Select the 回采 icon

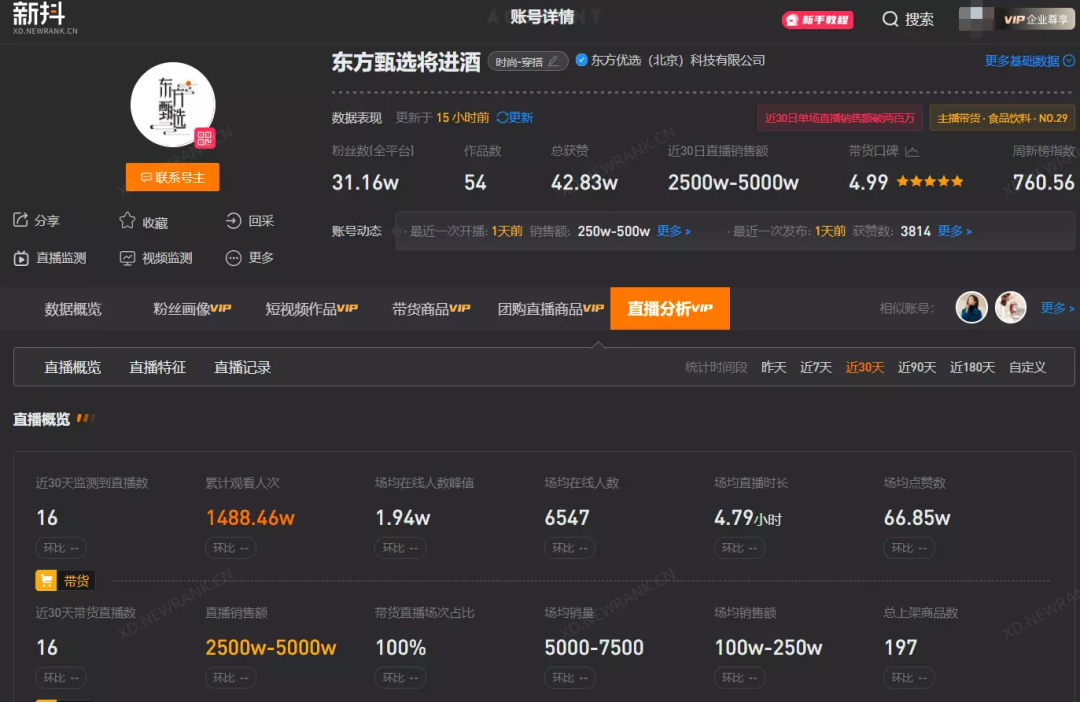pyautogui.click(x=232, y=221)
